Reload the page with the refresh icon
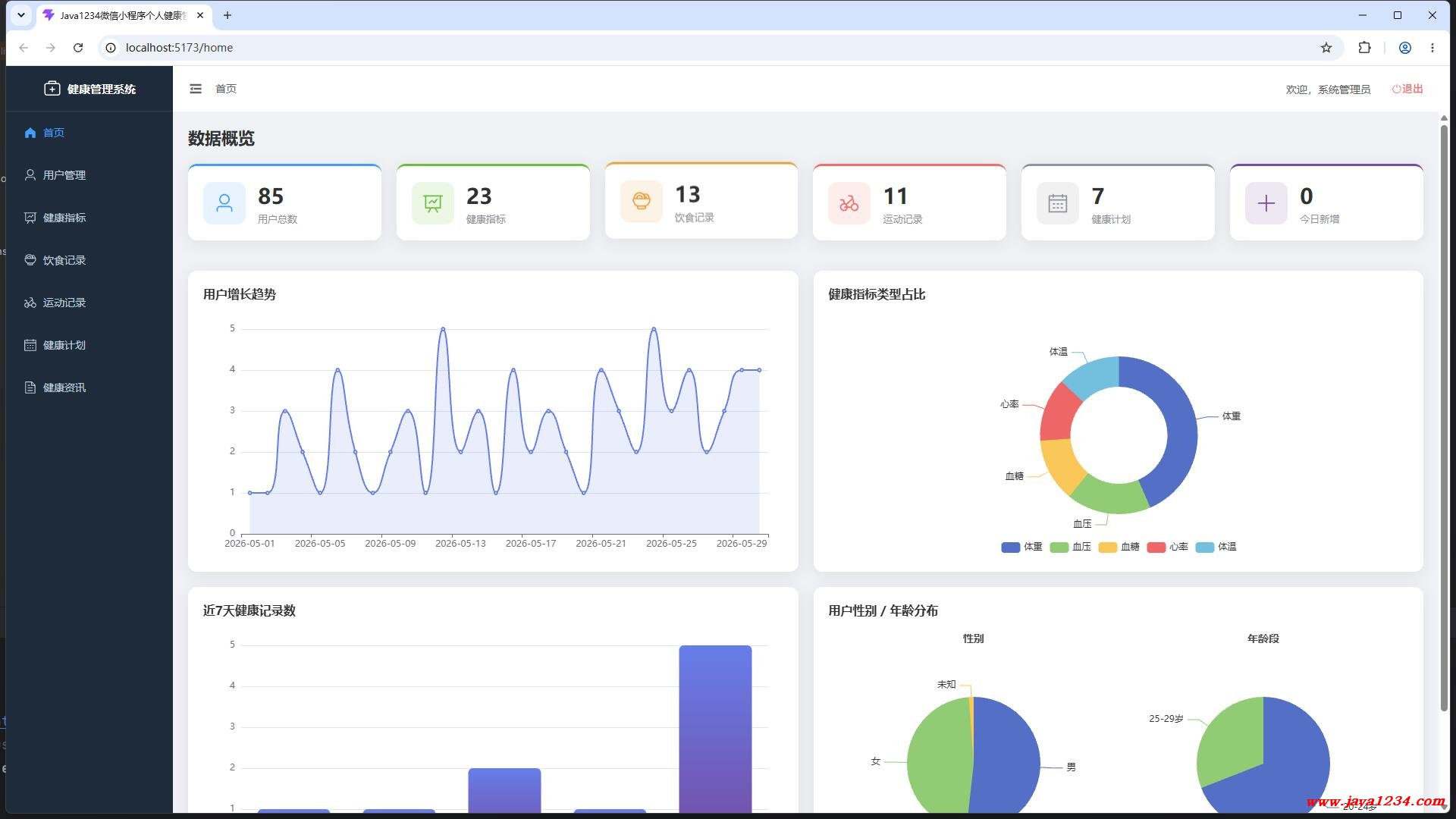This screenshot has height=819, width=1456. point(78,48)
